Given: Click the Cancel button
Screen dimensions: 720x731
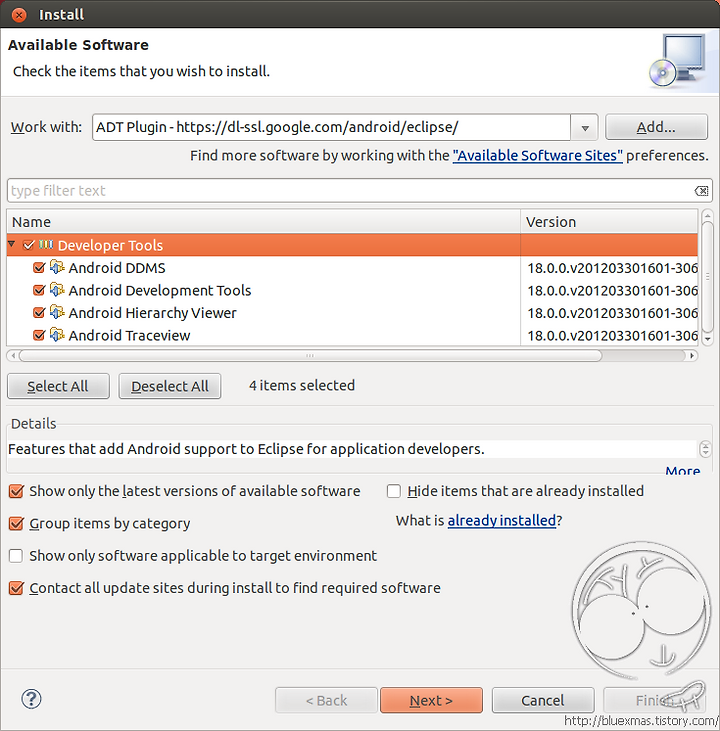Looking at the screenshot, I should coord(543,700).
